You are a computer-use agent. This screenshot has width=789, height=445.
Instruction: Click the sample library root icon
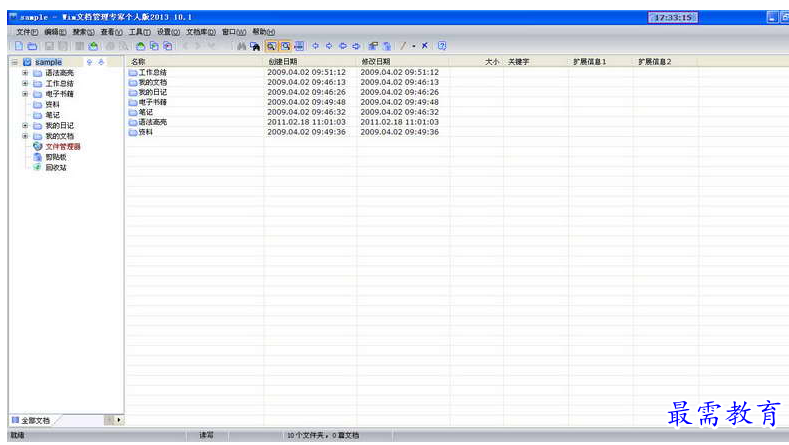click(x=27, y=62)
